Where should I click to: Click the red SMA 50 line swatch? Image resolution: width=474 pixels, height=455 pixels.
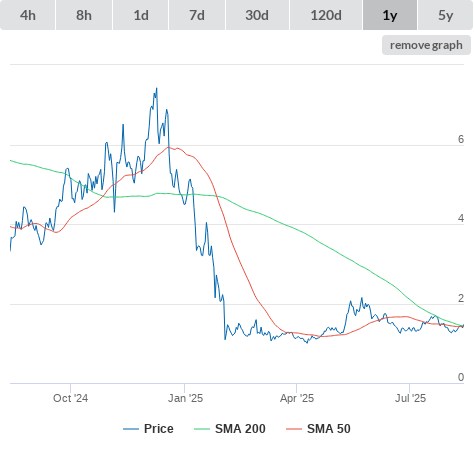pyautogui.click(x=294, y=429)
